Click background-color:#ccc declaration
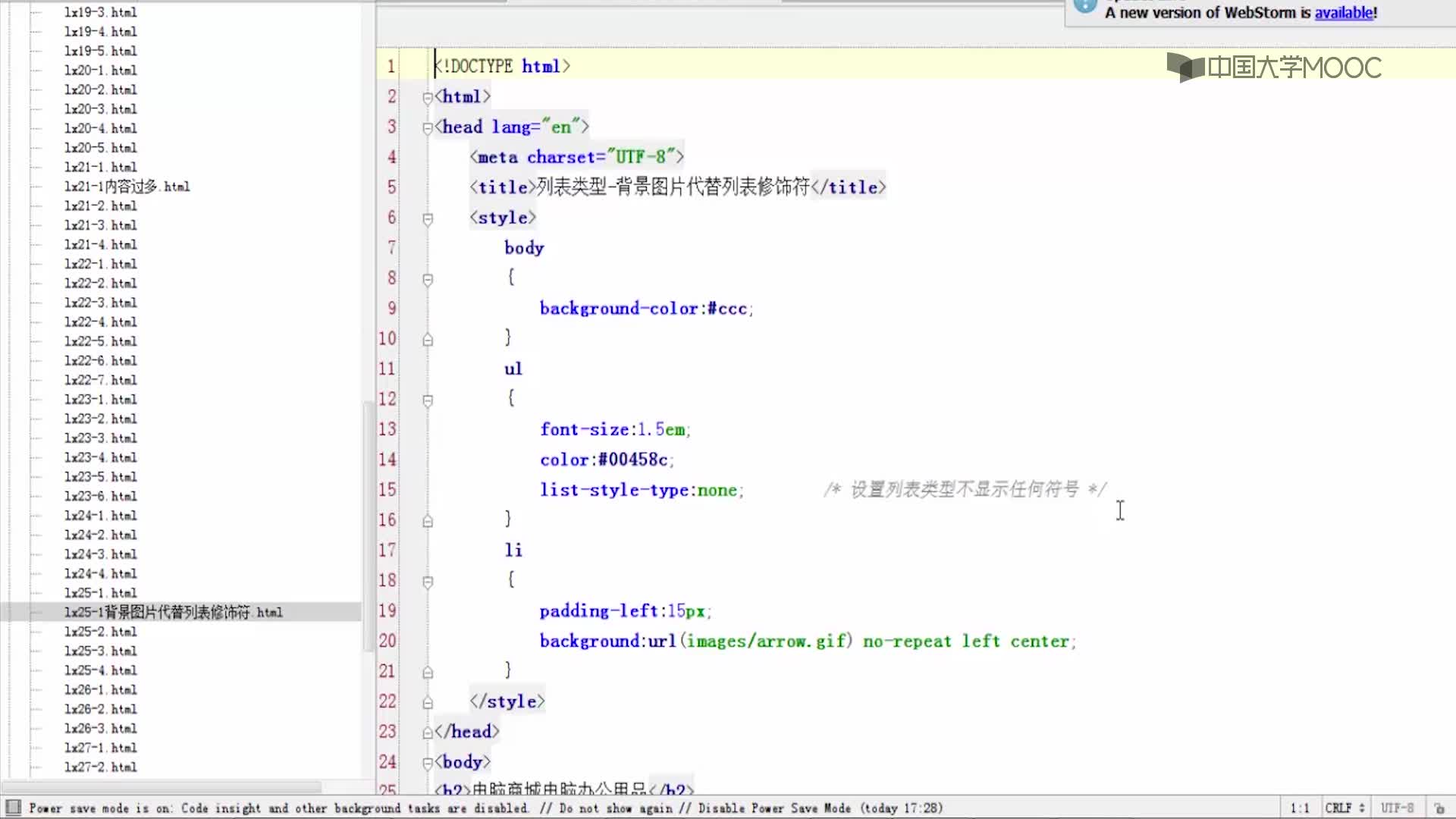 point(646,309)
